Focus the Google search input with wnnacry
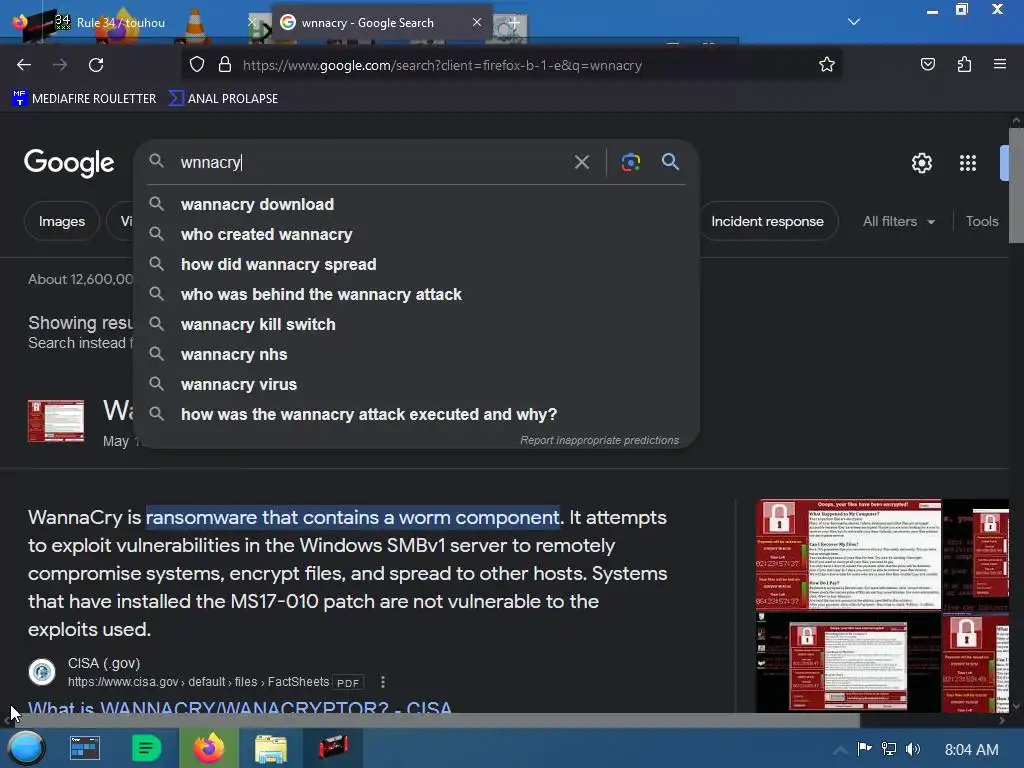 click(372, 162)
